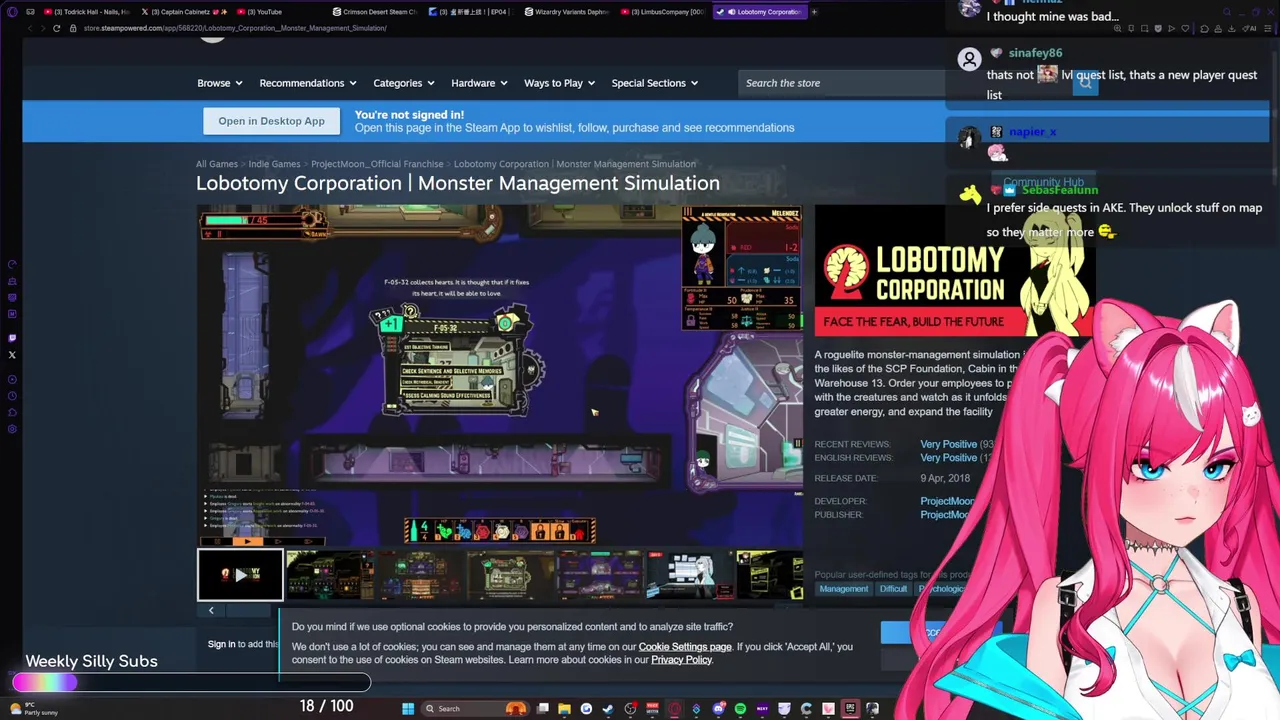Click the sidebar extensions cube icon
Image resolution: width=1280 pixels, height=720 pixels.
[12, 412]
